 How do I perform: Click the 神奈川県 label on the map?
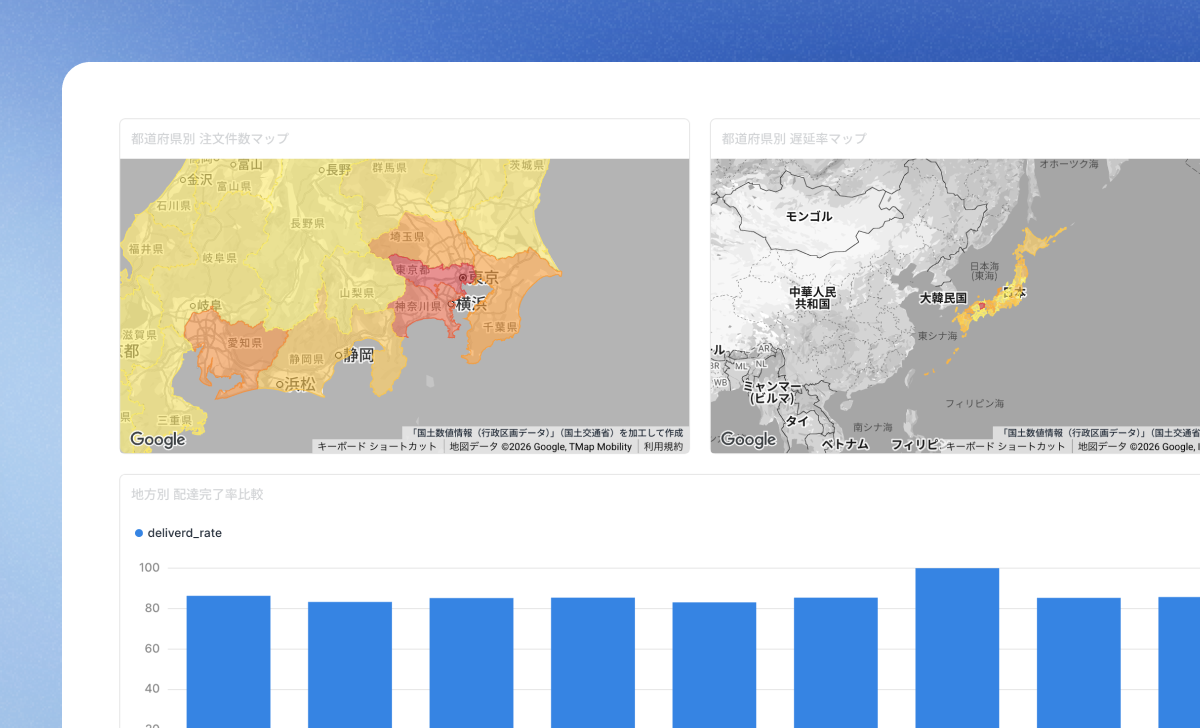pos(418,307)
